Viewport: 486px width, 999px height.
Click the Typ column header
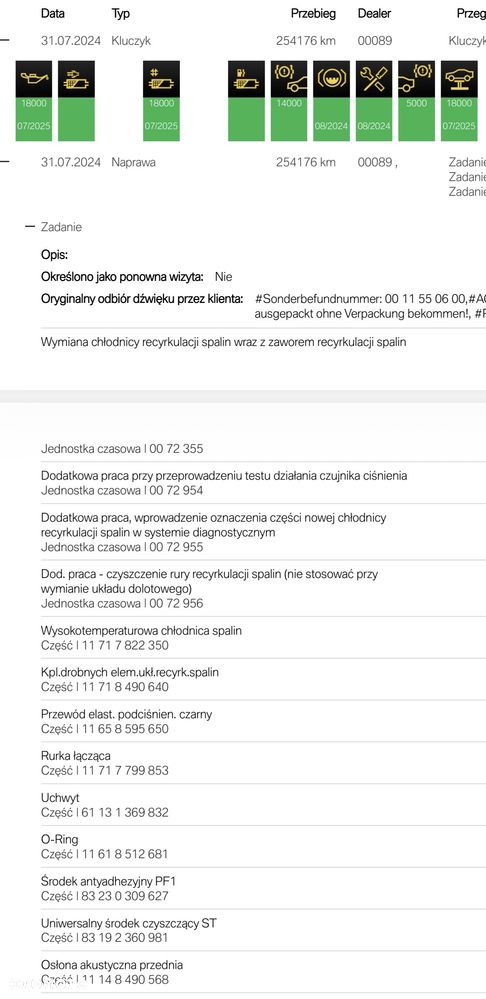120,13
